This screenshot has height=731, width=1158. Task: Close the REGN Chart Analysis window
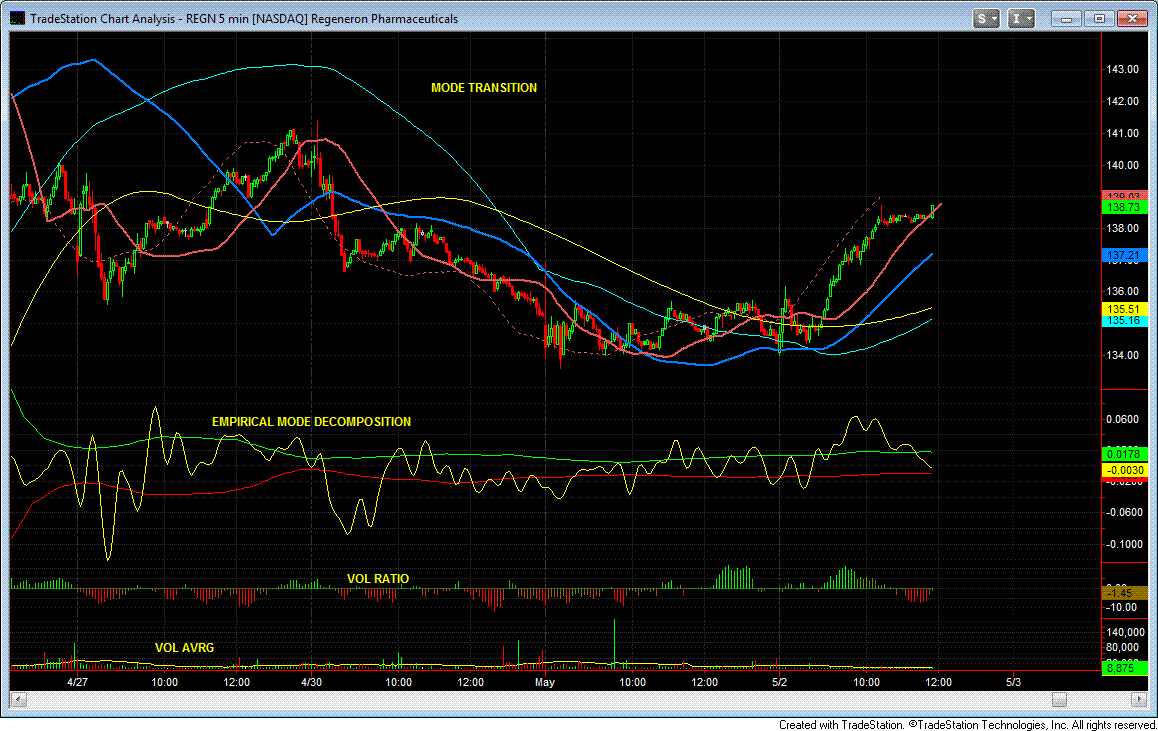pyautogui.click(x=1132, y=18)
